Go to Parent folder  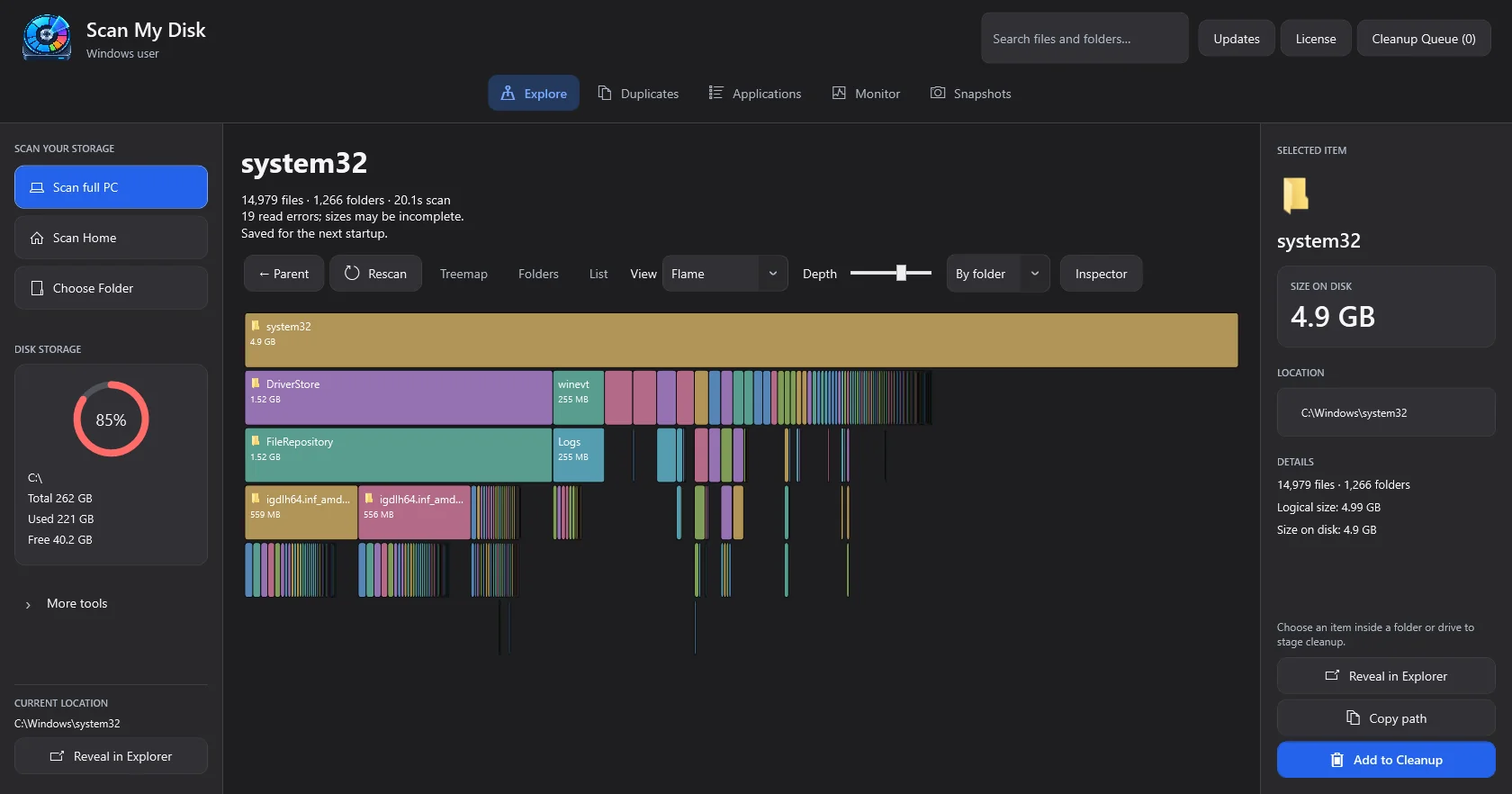click(x=283, y=274)
